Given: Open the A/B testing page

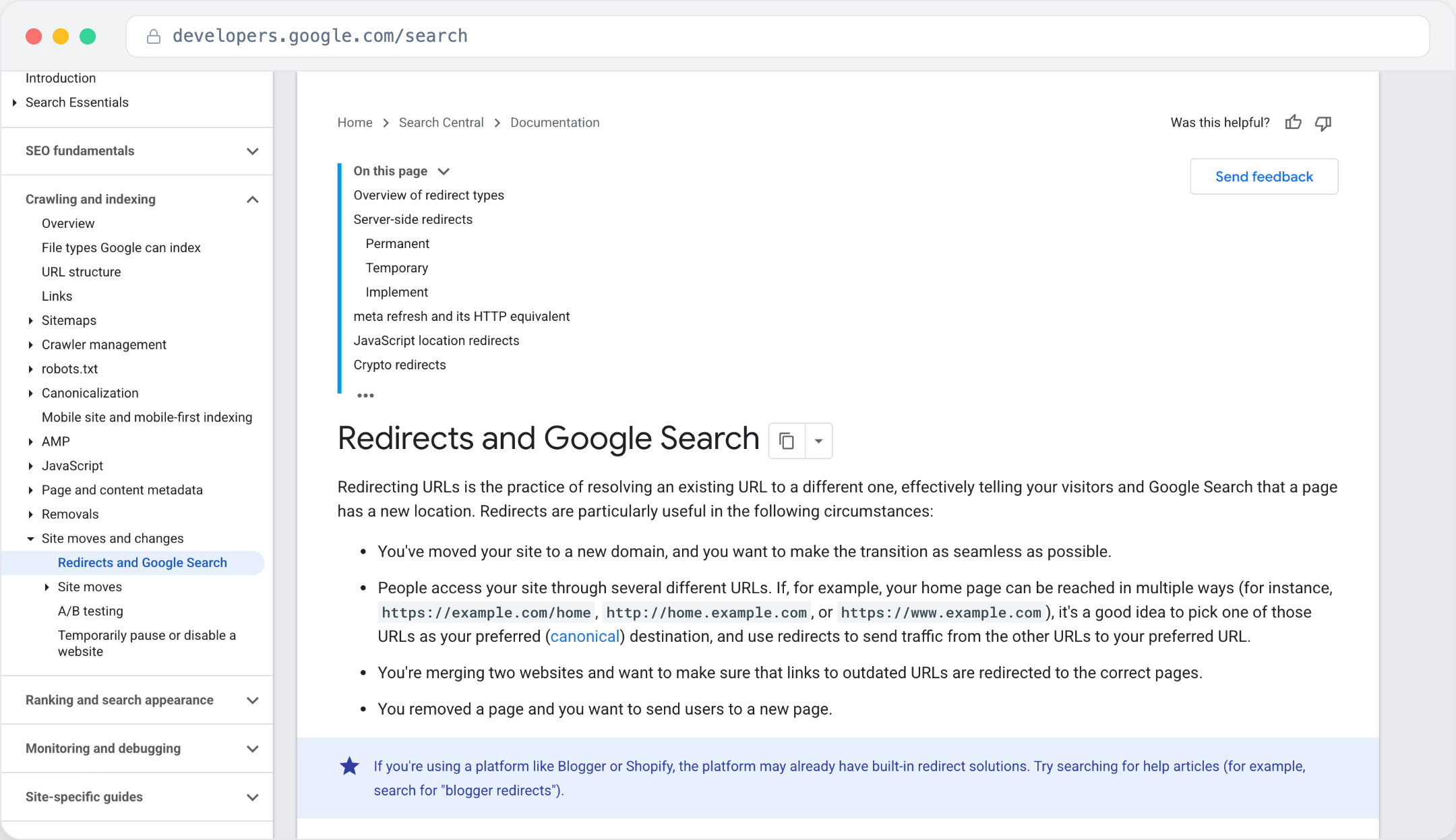Looking at the screenshot, I should click(x=90, y=611).
